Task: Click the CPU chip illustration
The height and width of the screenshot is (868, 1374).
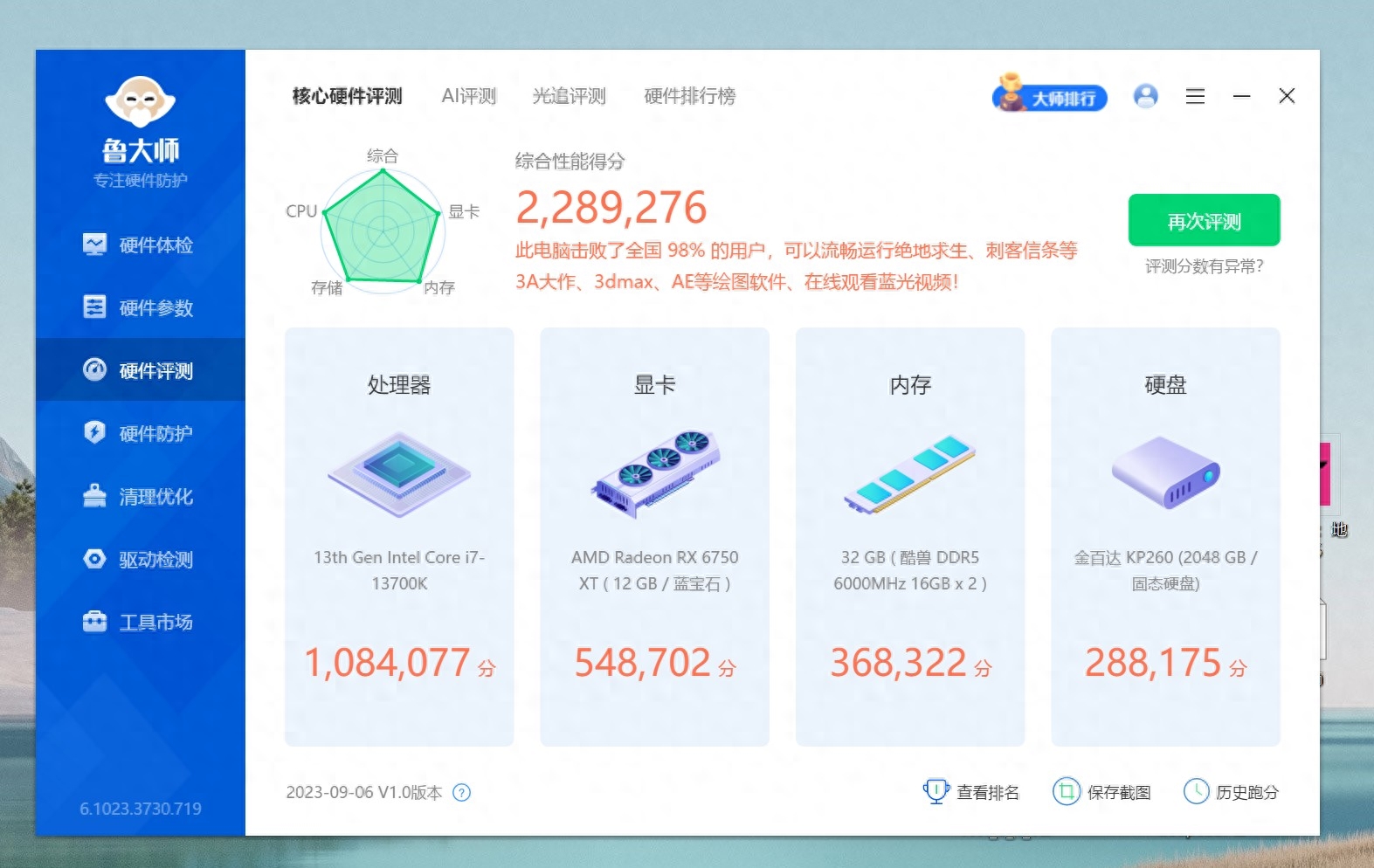Action: click(x=399, y=476)
